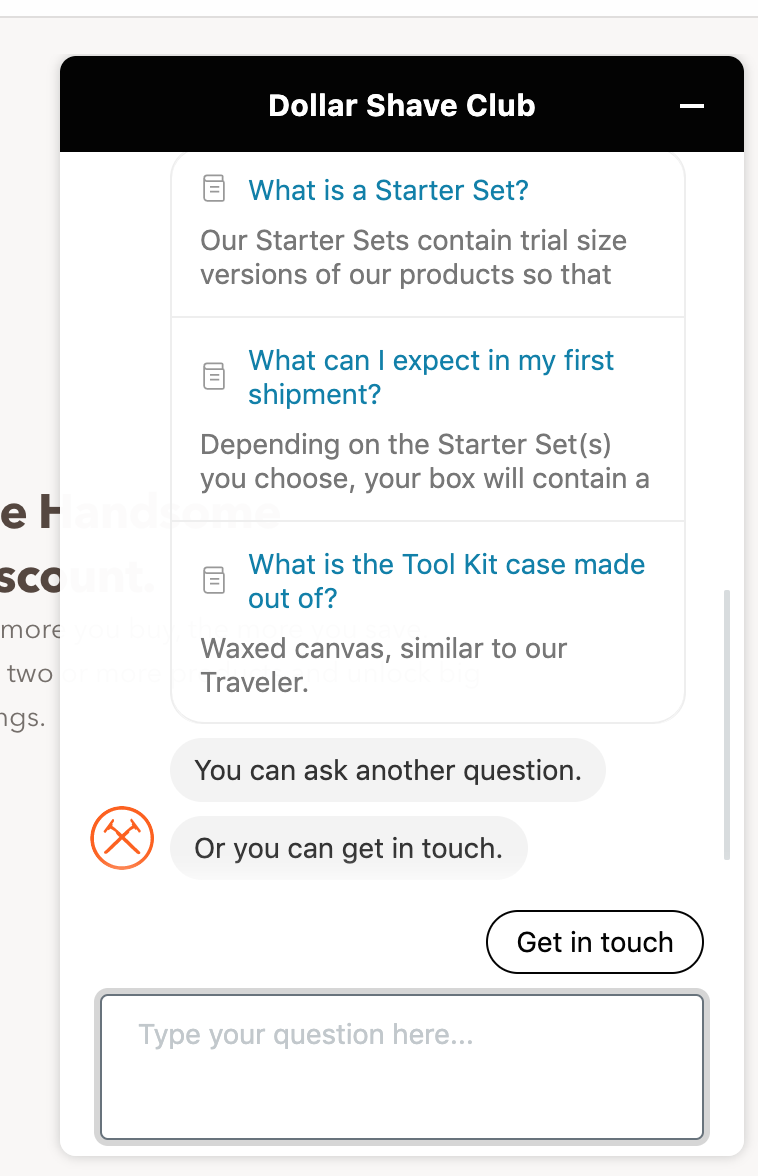758x1176 pixels.
Task: Click the page text line containing "two"
Action: coord(29,673)
